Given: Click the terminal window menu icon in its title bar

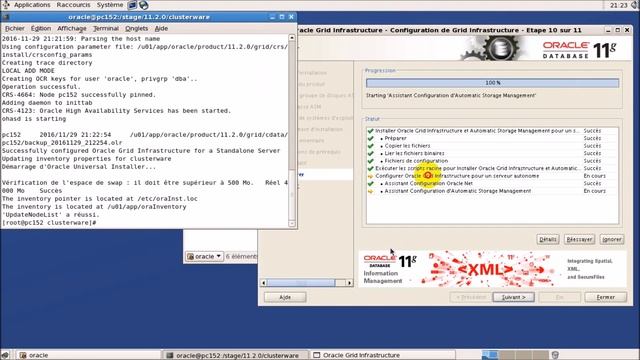Looking at the screenshot, I should click(x=5, y=17).
